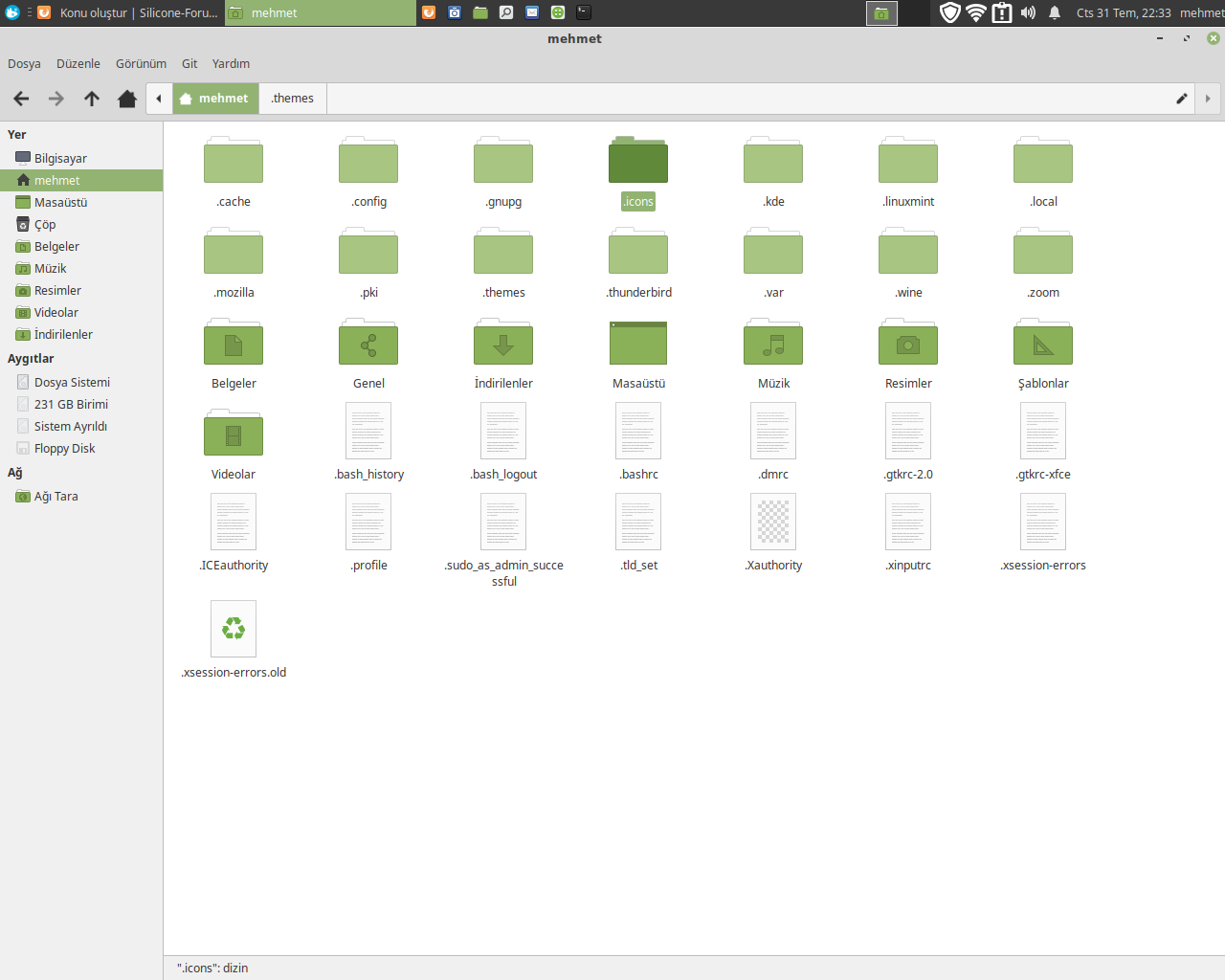The image size is (1225, 980).
Task: Select the Videolar film folder icon in file view
Action: [x=234, y=433]
